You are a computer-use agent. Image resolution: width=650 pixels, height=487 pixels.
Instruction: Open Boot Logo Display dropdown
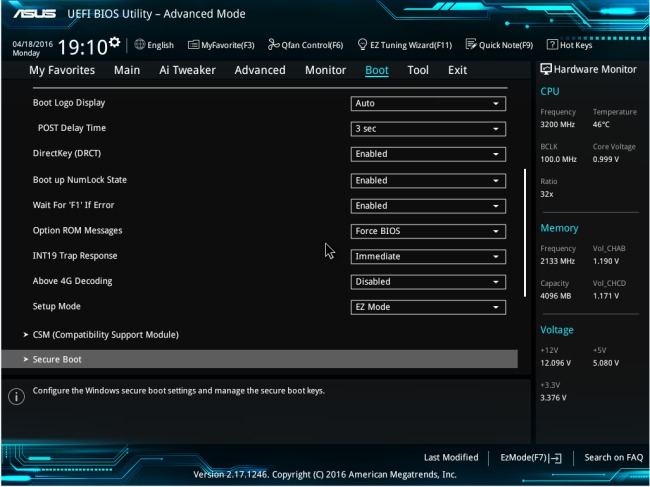pos(428,104)
